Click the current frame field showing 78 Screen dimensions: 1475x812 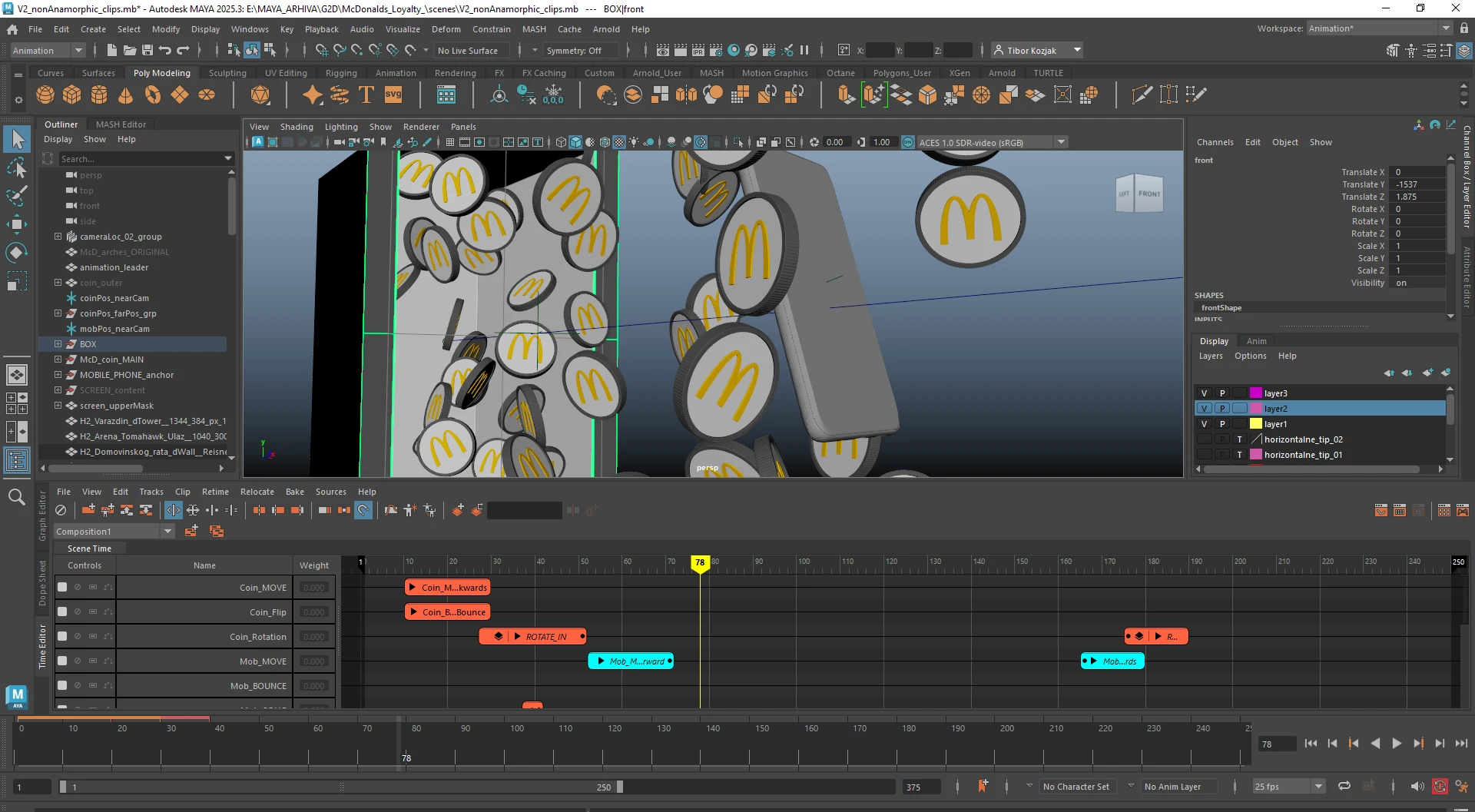pyautogui.click(x=1277, y=744)
